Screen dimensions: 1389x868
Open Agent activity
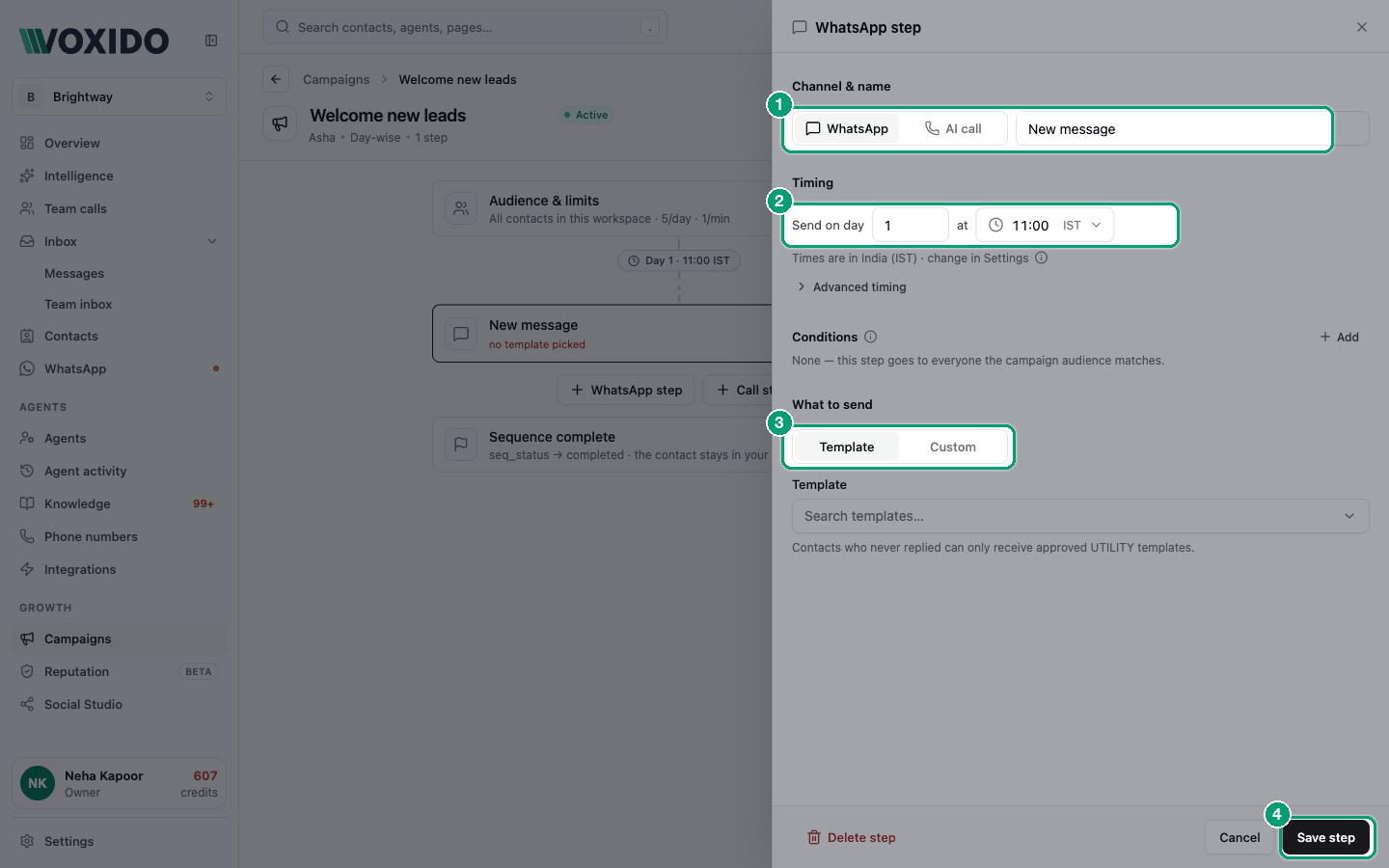pyautogui.click(x=120, y=471)
